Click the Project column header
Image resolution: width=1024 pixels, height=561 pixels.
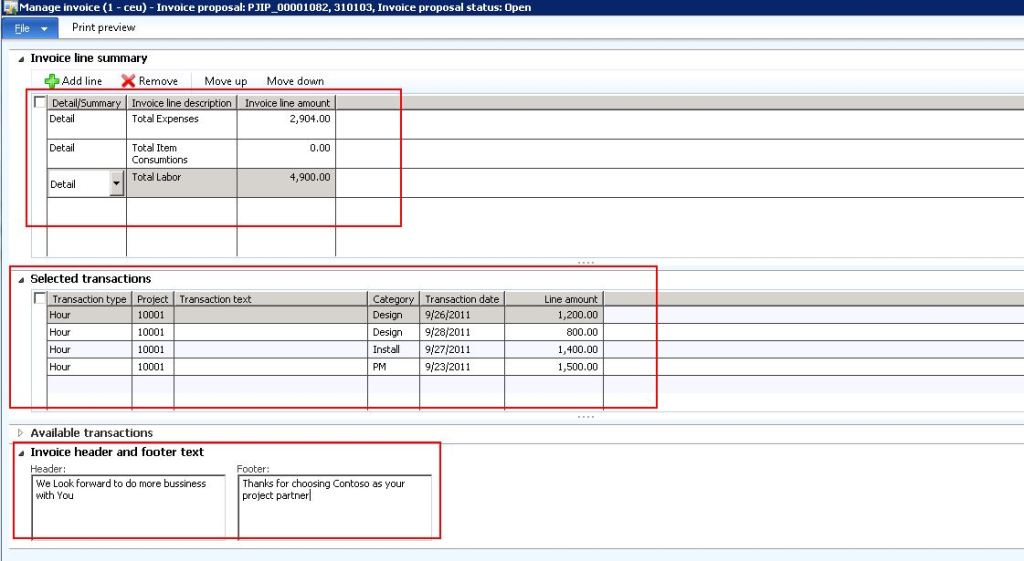coord(153,299)
